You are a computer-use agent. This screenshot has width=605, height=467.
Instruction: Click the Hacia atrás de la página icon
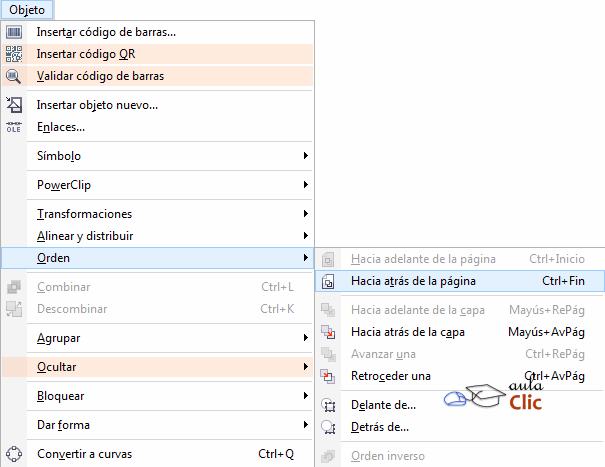(328, 282)
